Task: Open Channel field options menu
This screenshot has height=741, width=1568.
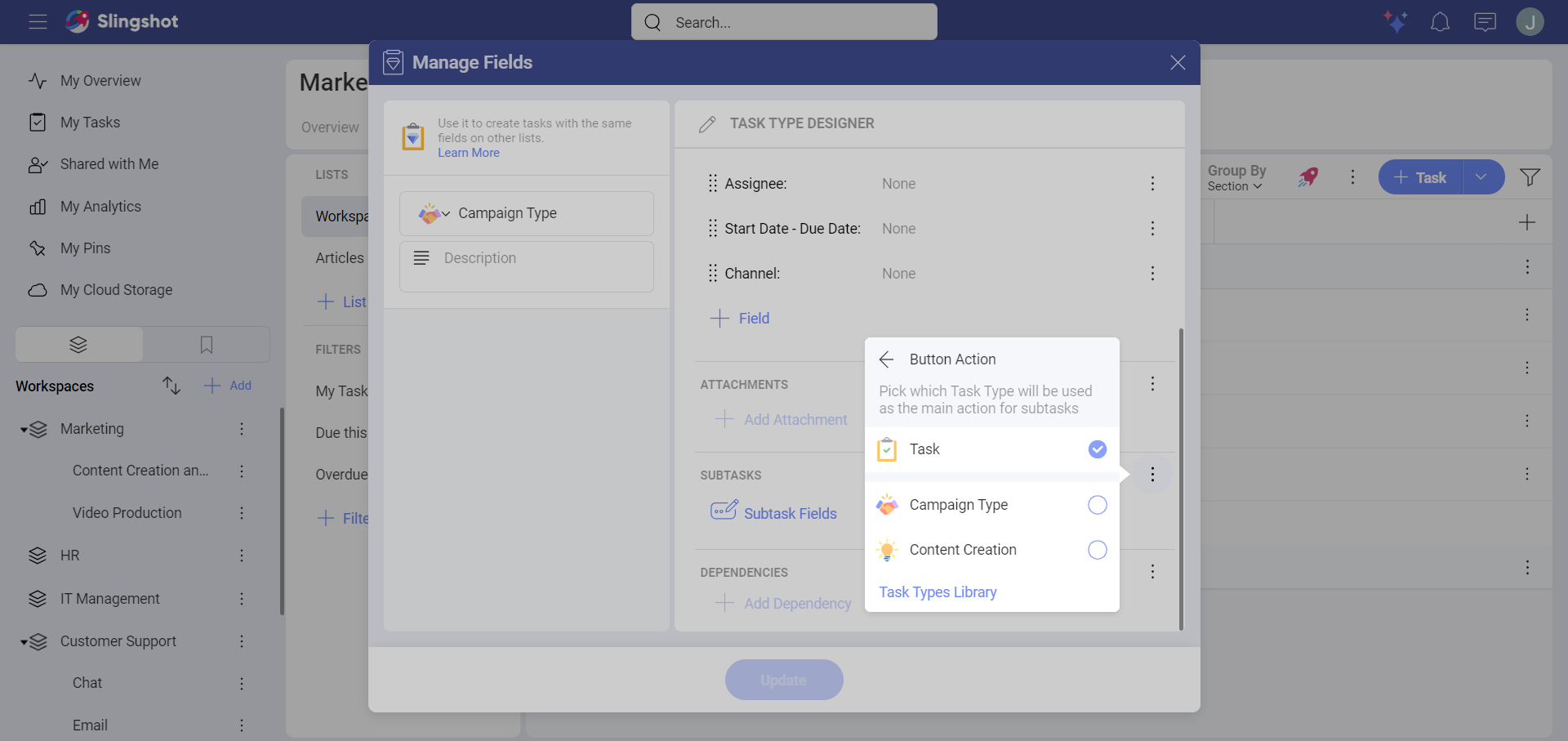Action: click(x=1152, y=274)
